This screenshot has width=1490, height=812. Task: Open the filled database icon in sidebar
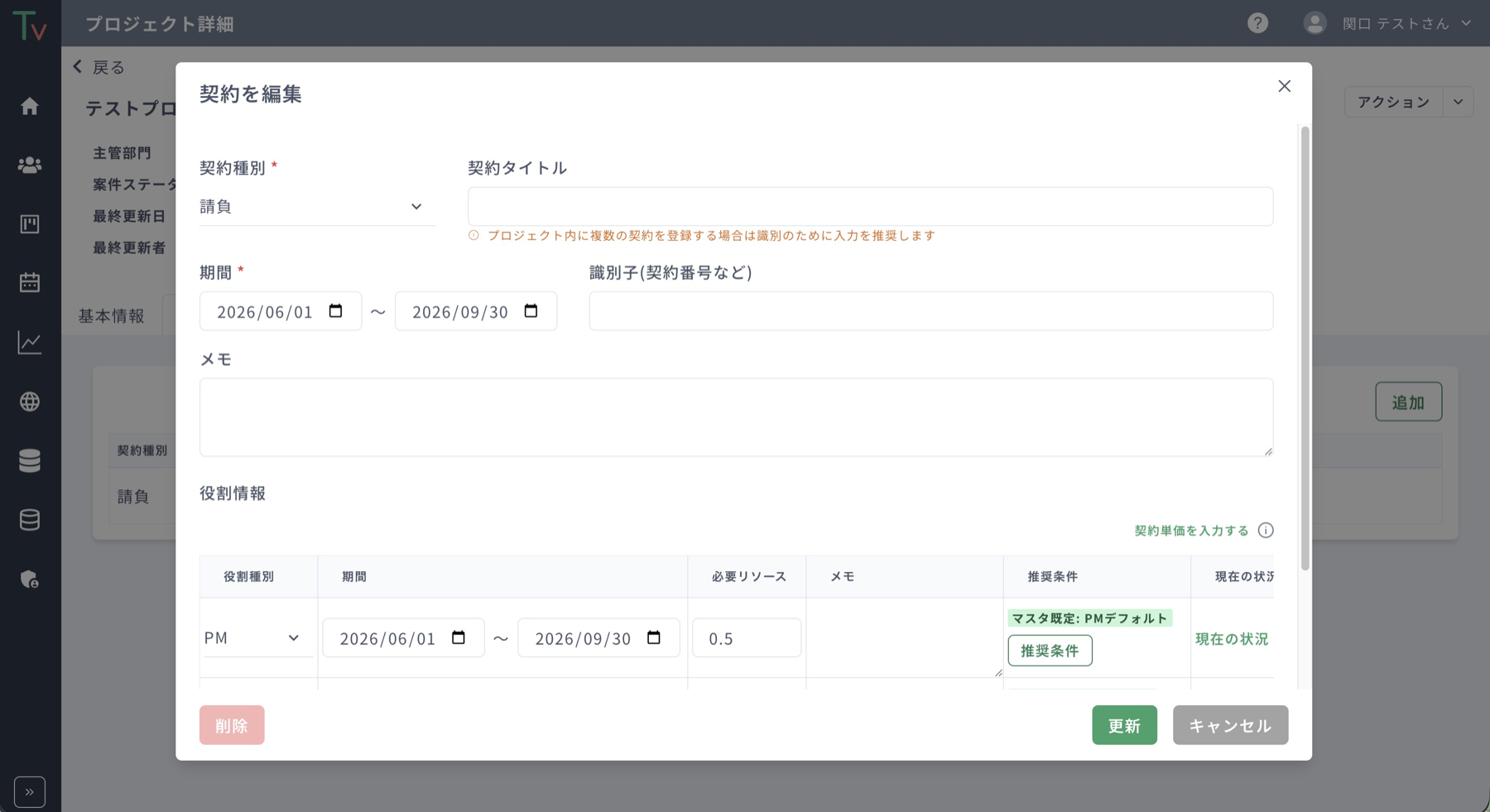coord(30,460)
